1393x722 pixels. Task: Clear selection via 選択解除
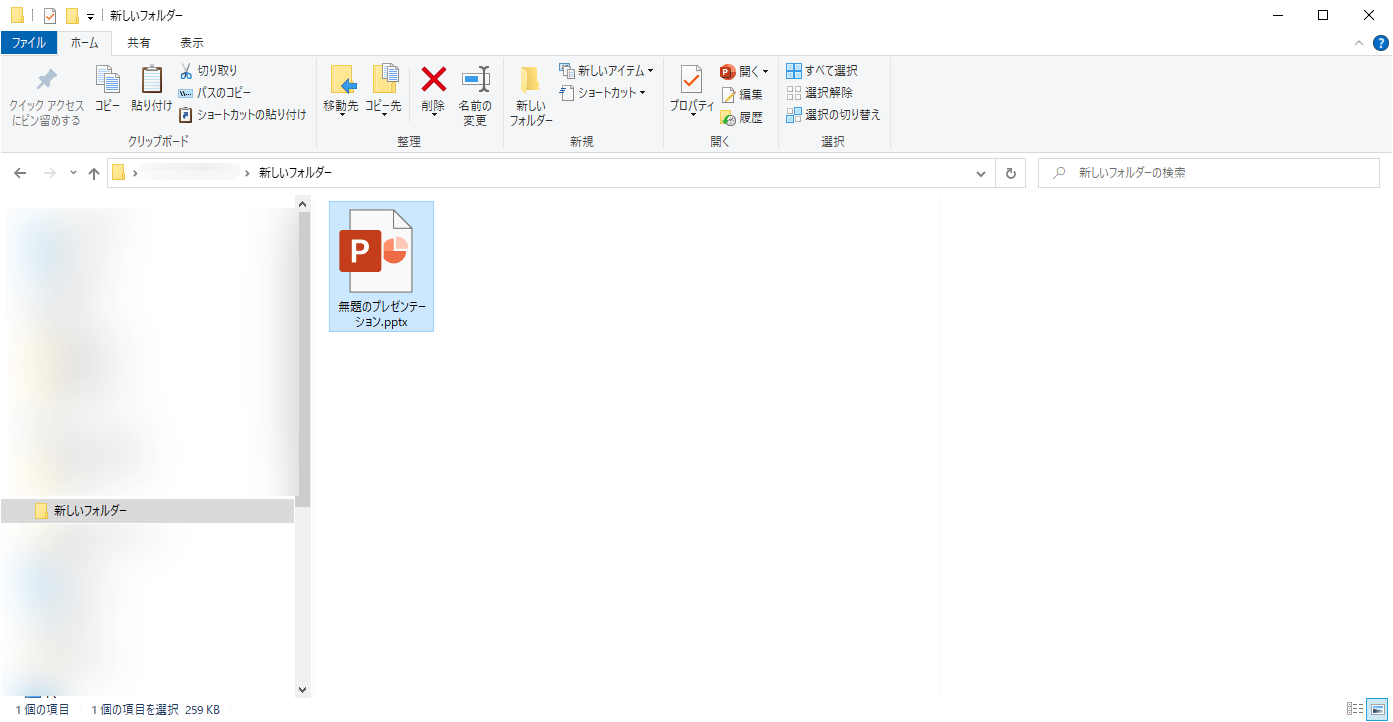820,93
